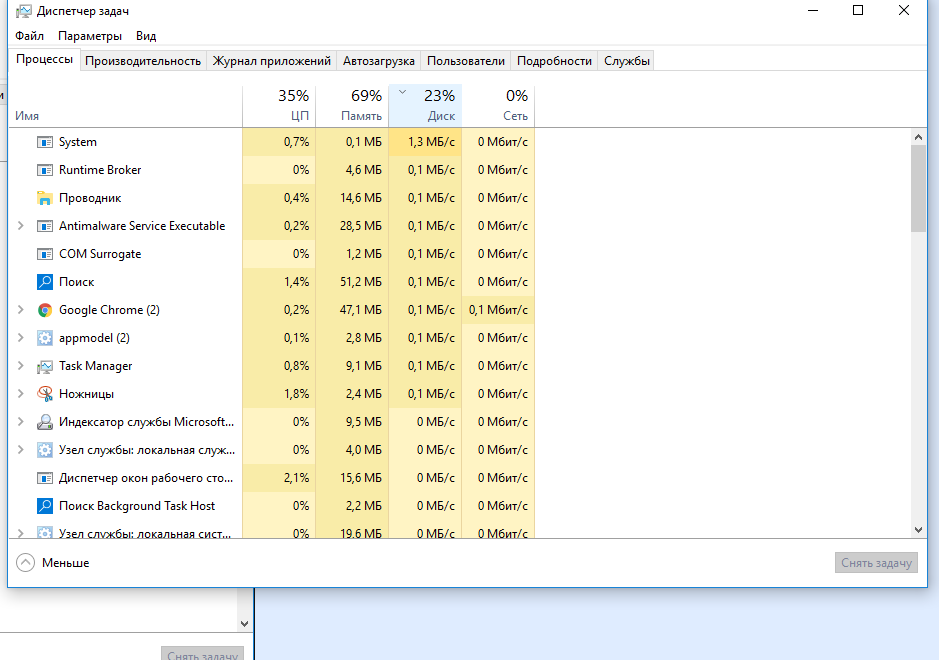
Task: Expand the Узел службы: локальная служ... row
Action: pos(20,450)
